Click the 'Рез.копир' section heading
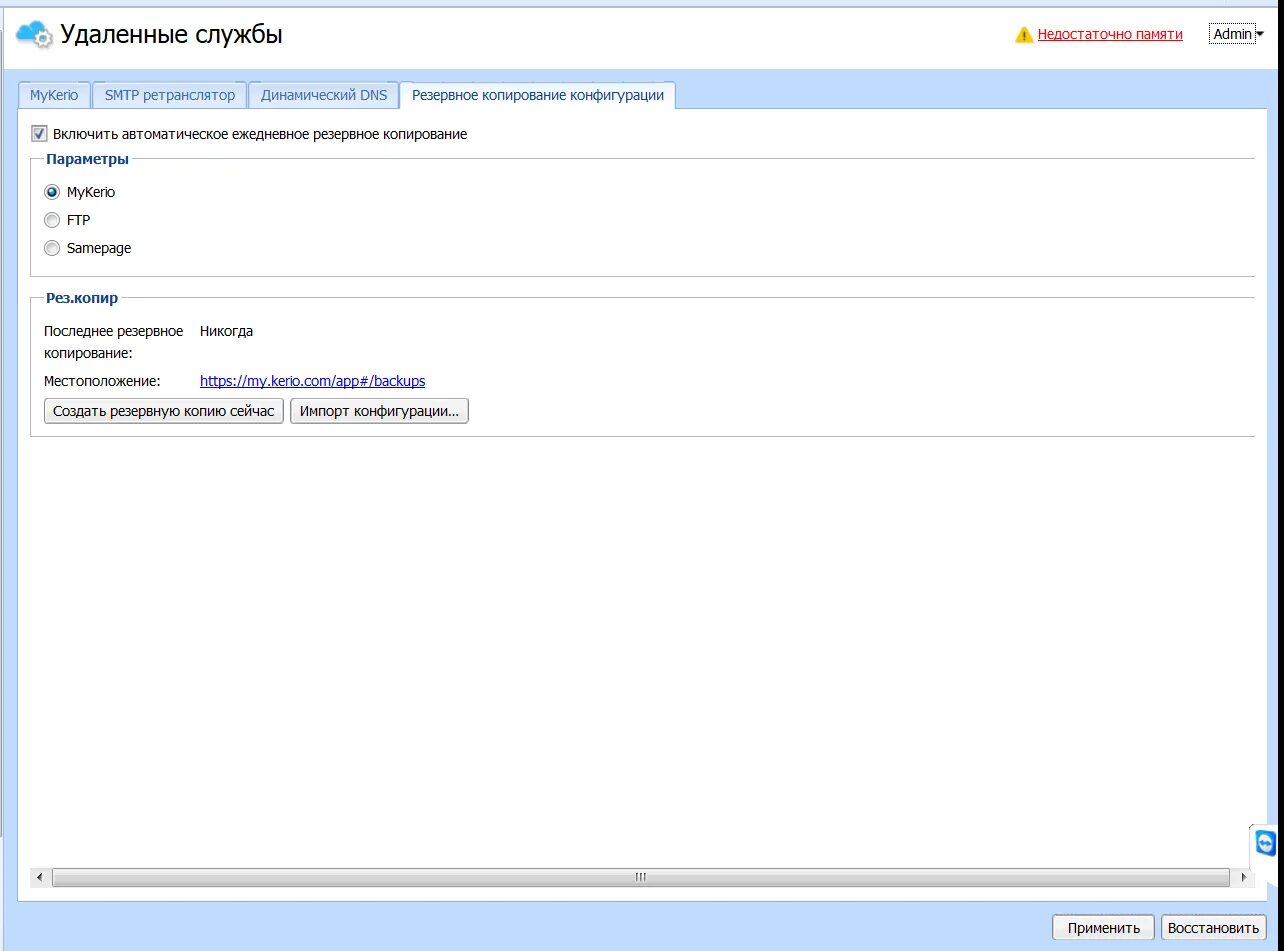 point(82,298)
